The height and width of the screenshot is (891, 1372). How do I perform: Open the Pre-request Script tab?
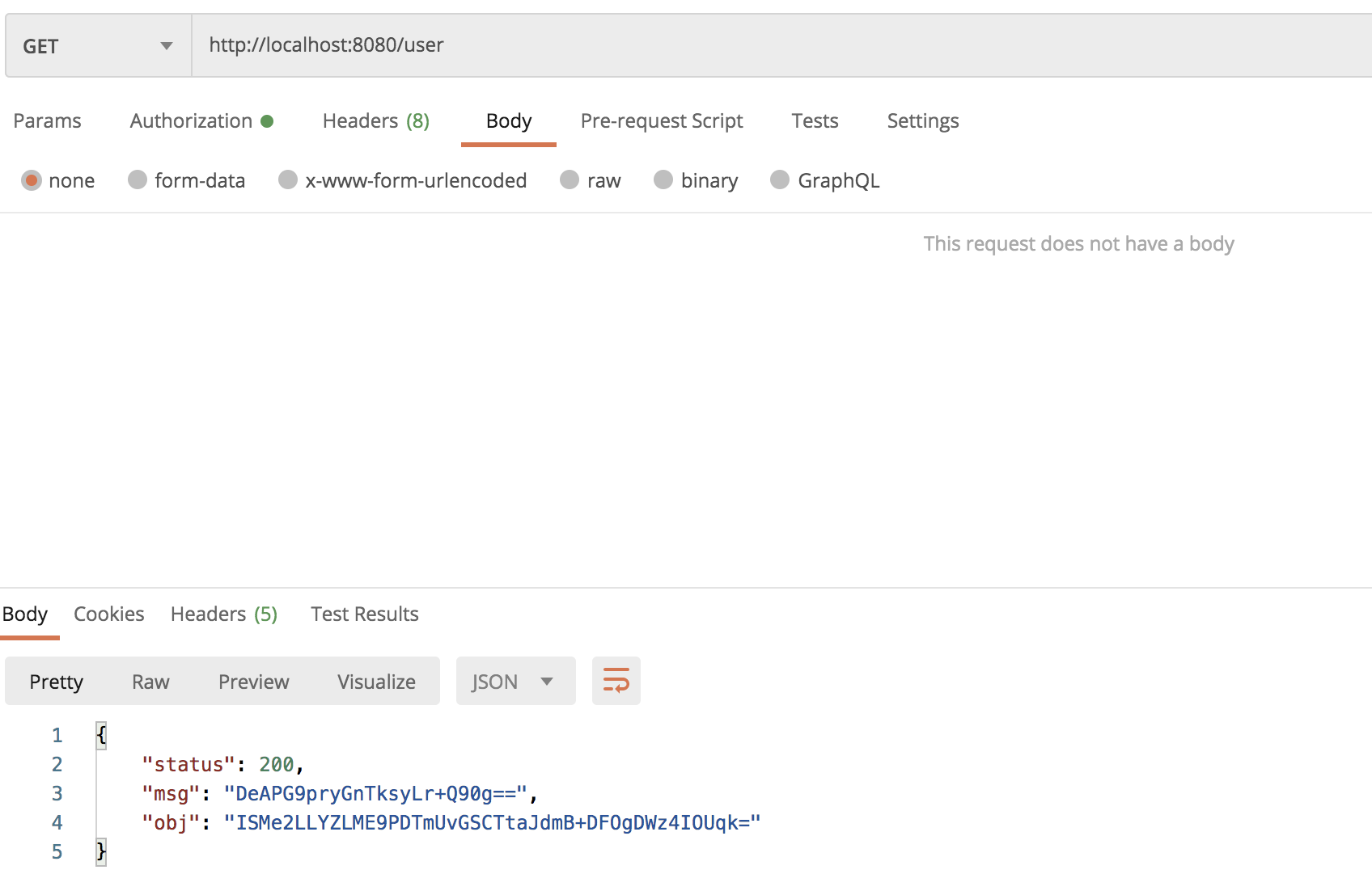(662, 120)
